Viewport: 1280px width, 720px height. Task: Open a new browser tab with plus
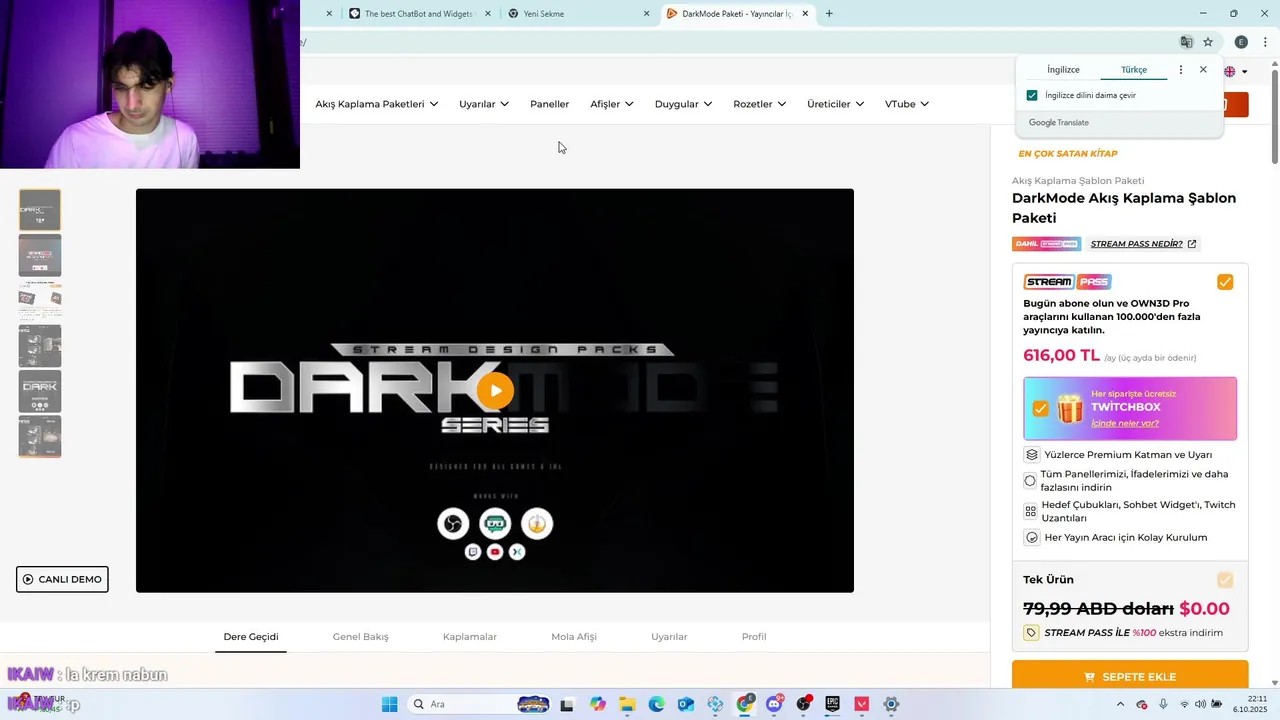click(829, 14)
